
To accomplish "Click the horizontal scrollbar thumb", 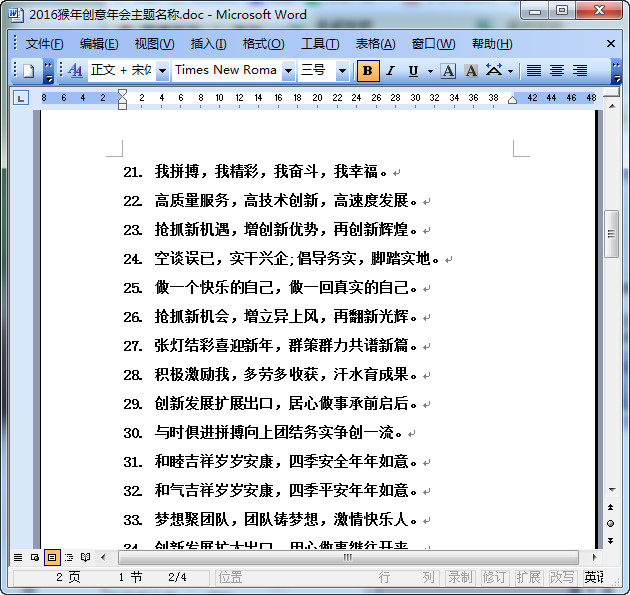I will tap(348, 557).
